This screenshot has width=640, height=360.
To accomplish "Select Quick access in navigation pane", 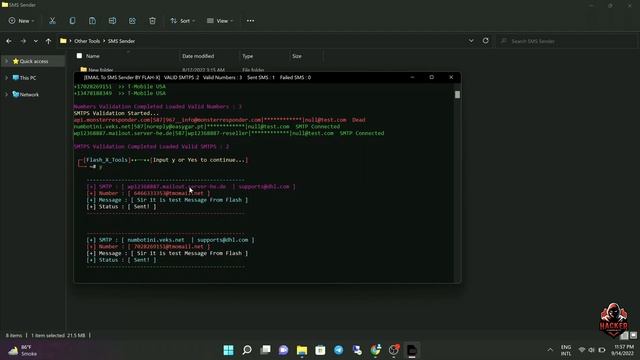I will [x=34, y=61].
